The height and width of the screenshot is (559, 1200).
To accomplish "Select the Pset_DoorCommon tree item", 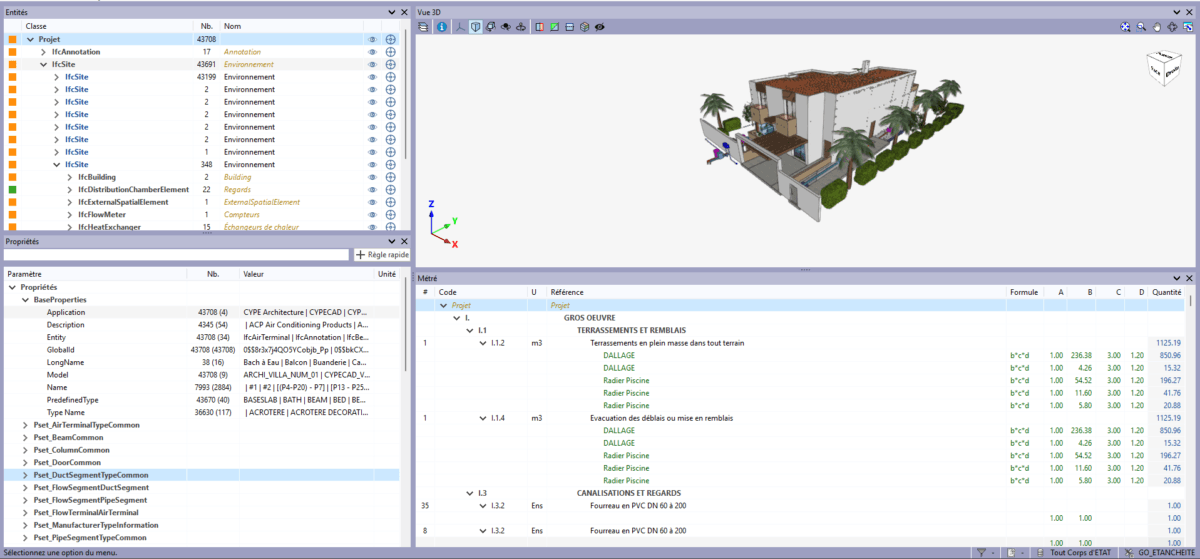I will 67,463.
